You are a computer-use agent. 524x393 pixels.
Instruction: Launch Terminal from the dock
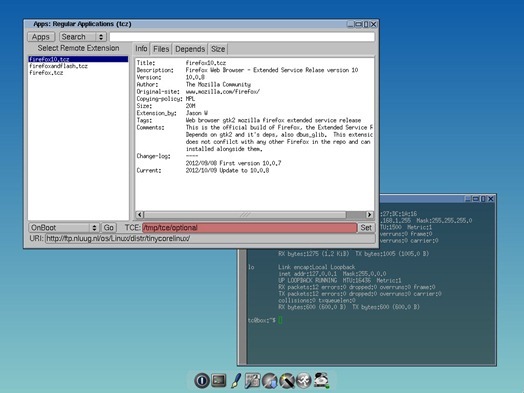(219, 380)
